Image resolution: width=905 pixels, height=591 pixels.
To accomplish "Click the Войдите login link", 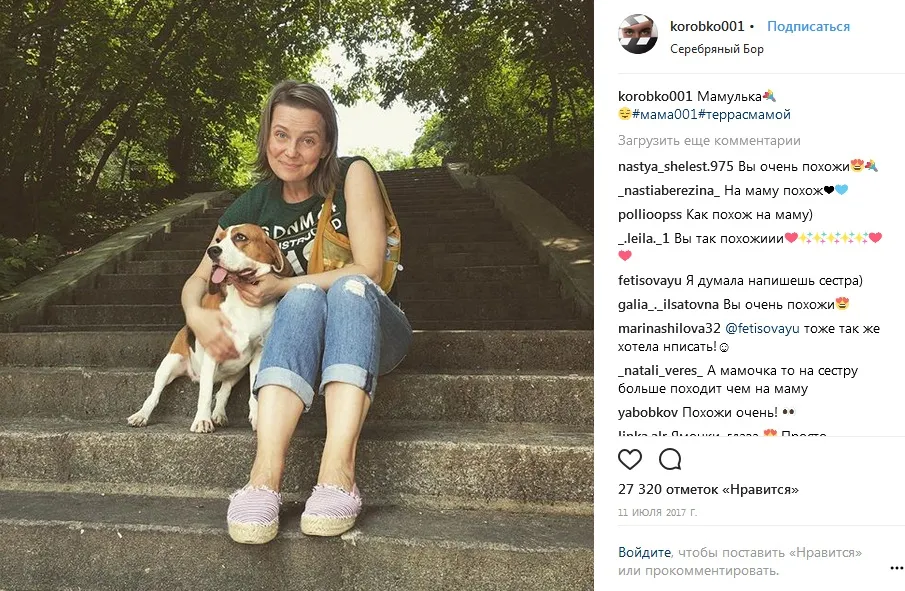I will [x=644, y=552].
